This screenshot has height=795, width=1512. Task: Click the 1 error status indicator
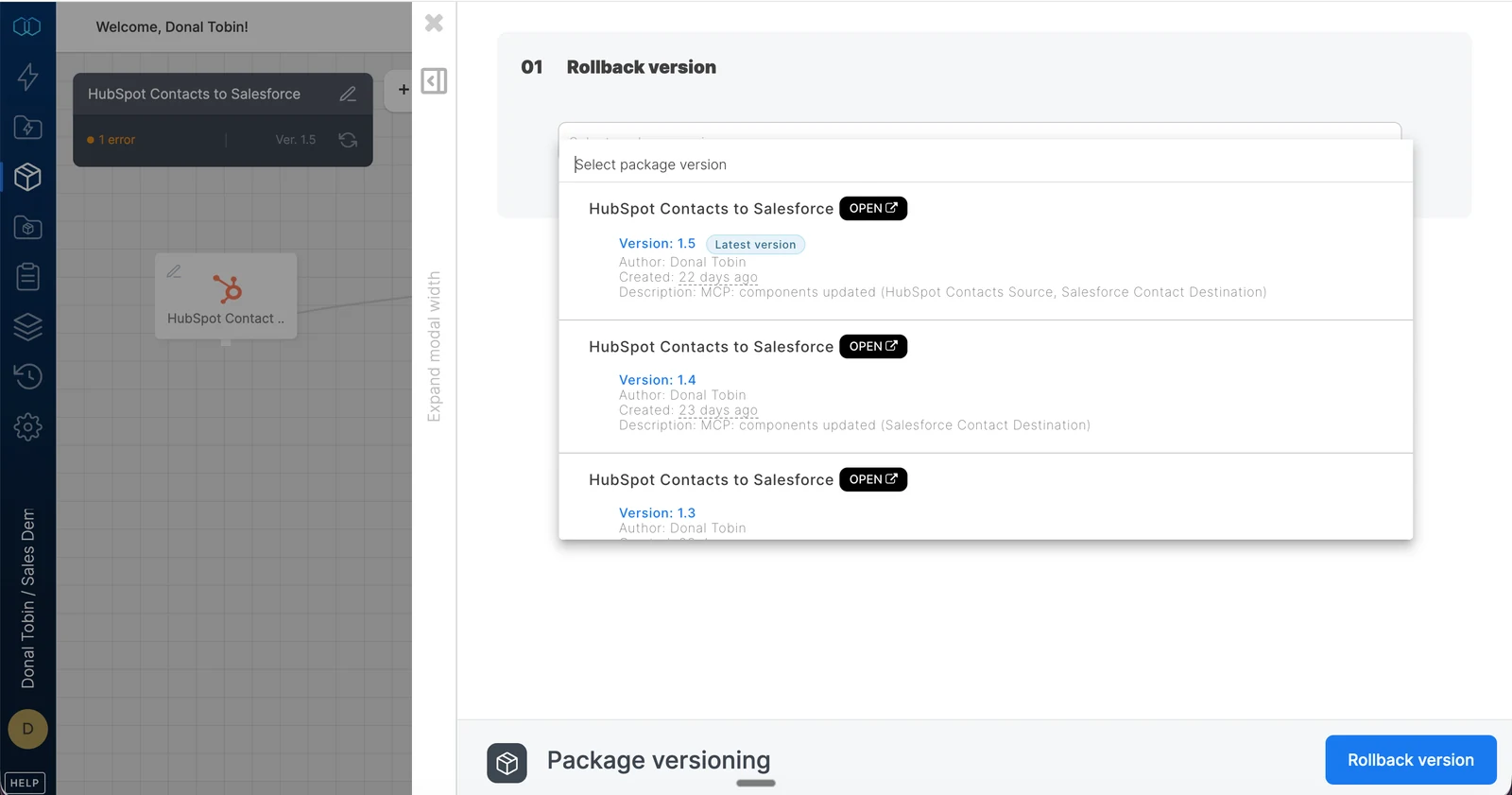(x=111, y=140)
